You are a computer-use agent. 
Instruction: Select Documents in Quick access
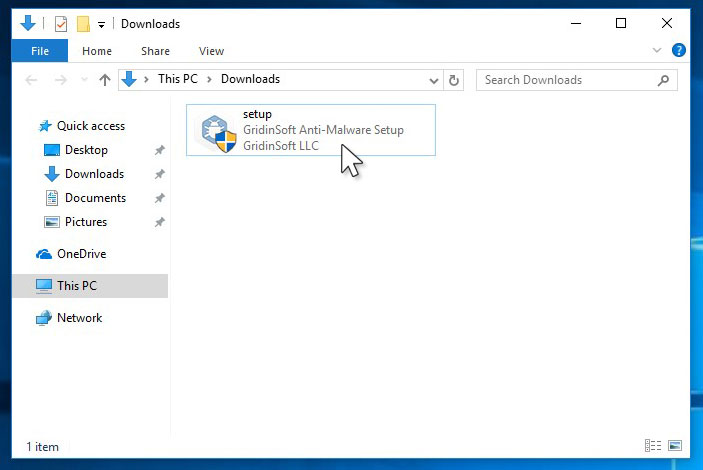point(95,198)
